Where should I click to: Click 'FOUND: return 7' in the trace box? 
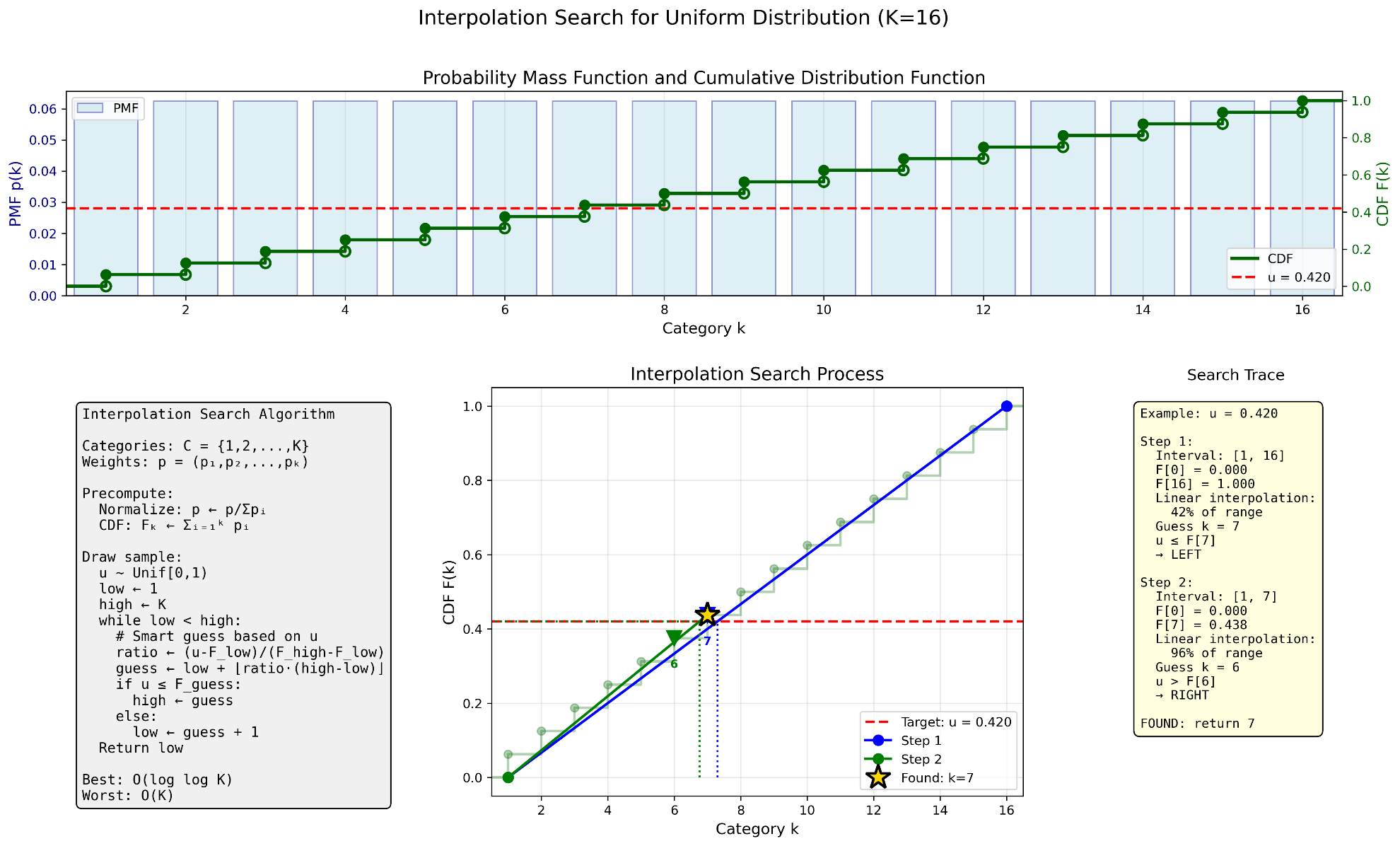pyautogui.click(x=1190, y=724)
